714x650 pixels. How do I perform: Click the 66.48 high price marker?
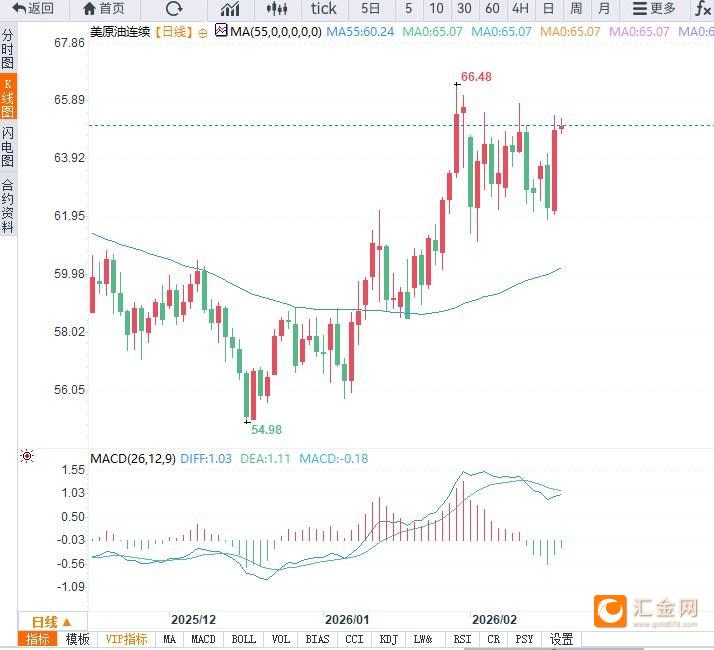(475, 77)
